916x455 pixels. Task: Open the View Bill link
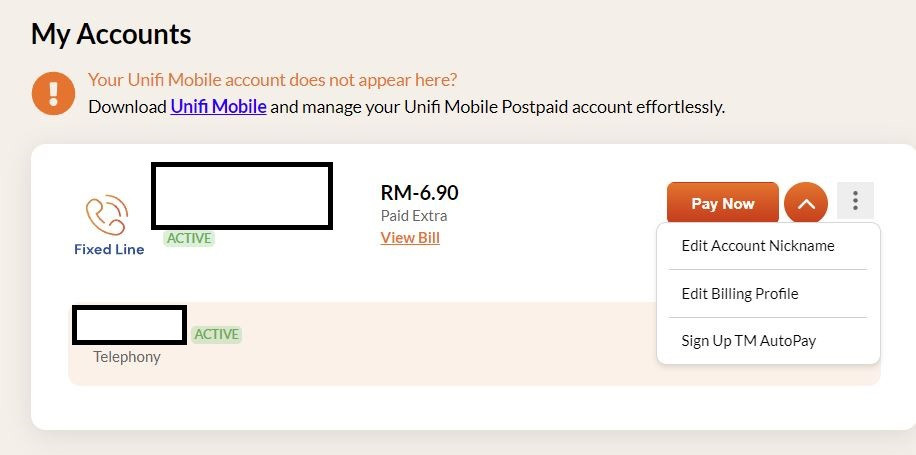tap(410, 238)
